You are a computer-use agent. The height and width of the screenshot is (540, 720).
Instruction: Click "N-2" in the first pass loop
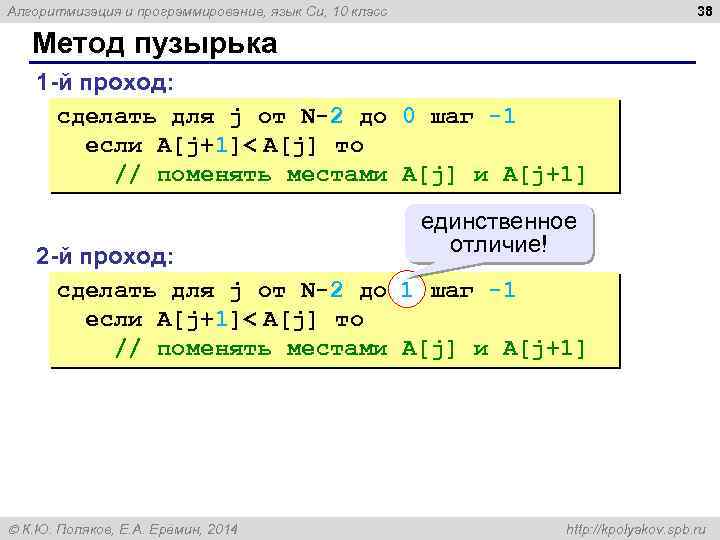(321, 116)
